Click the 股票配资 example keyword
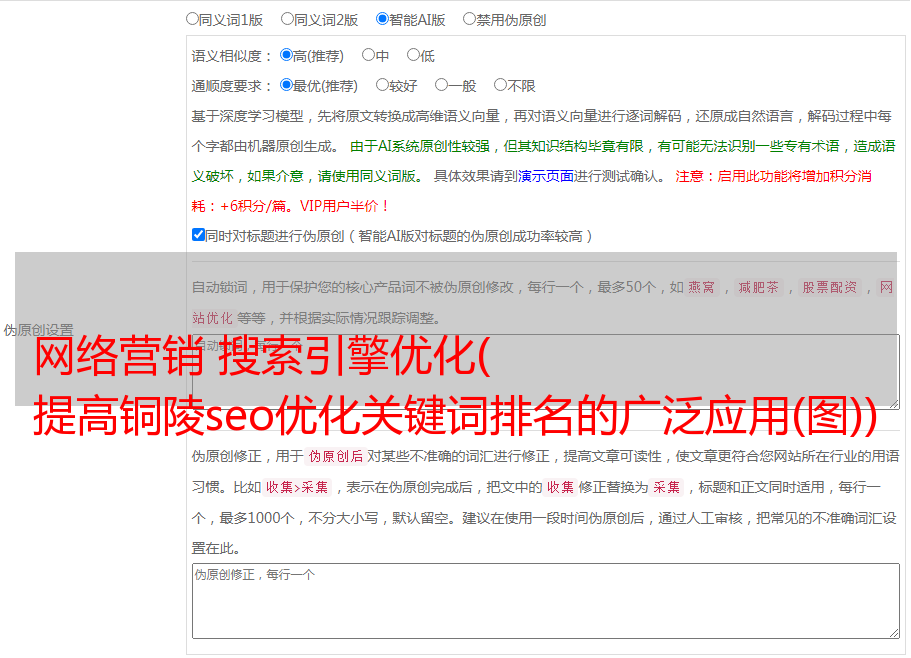Viewport: 911px width, 658px height. coord(829,287)
